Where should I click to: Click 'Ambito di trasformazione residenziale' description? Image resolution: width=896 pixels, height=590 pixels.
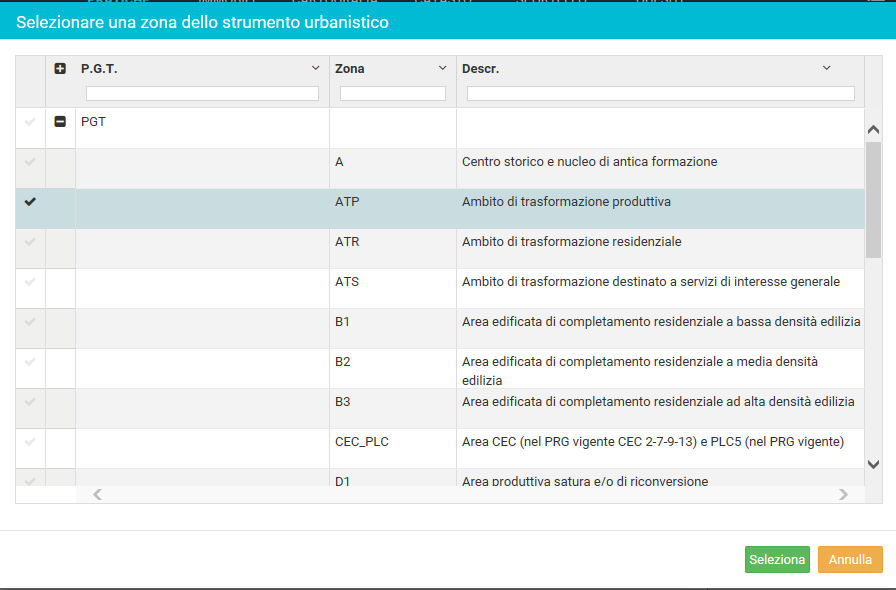tap(571, 242)
